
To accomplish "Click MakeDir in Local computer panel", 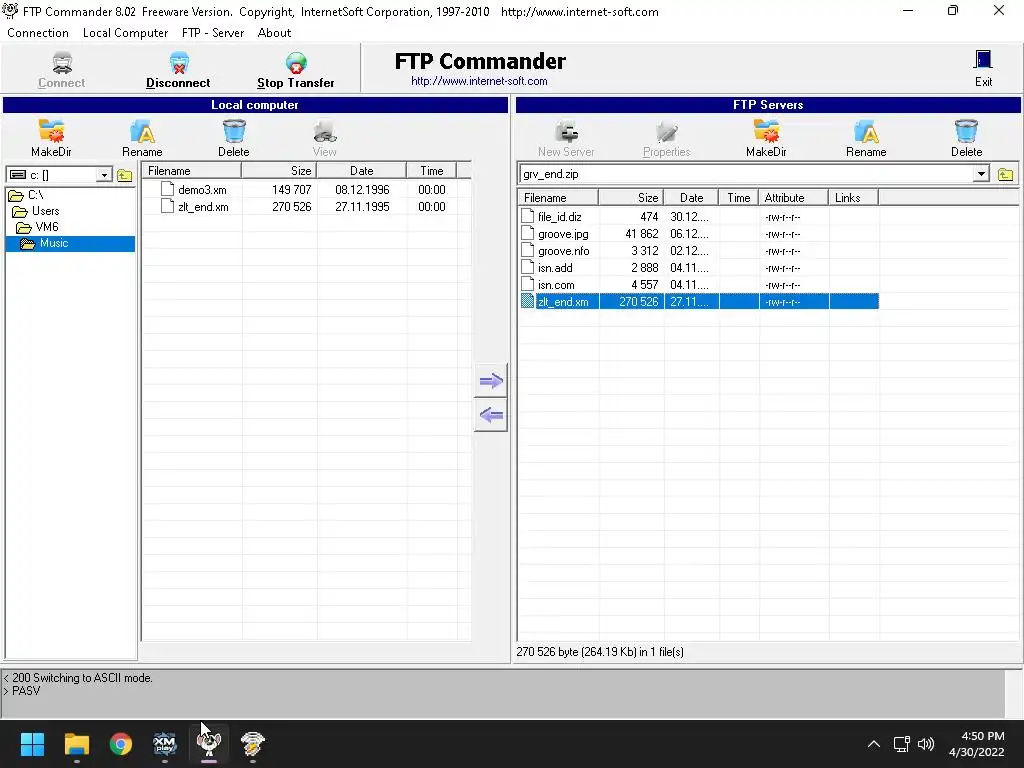I will [x=51, y=138].
